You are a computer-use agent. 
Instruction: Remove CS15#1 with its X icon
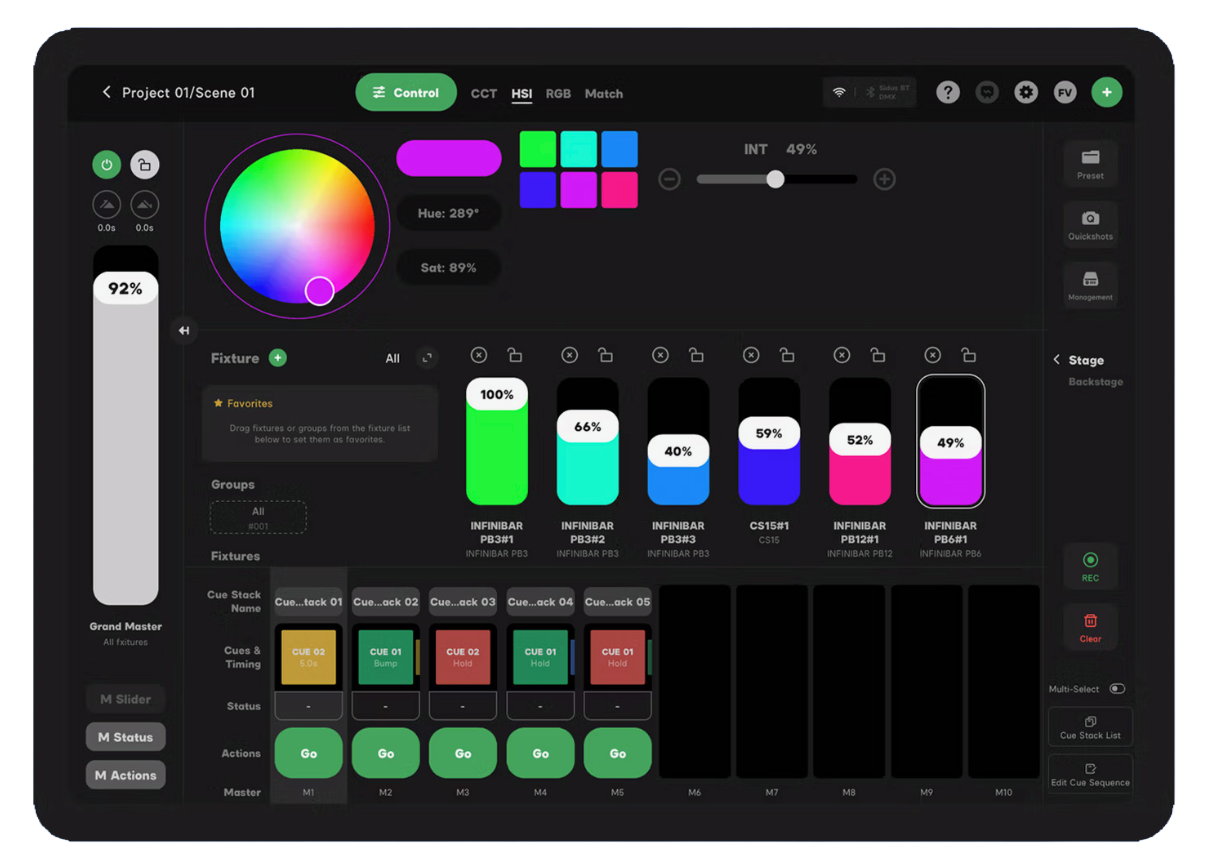[751, 355]
